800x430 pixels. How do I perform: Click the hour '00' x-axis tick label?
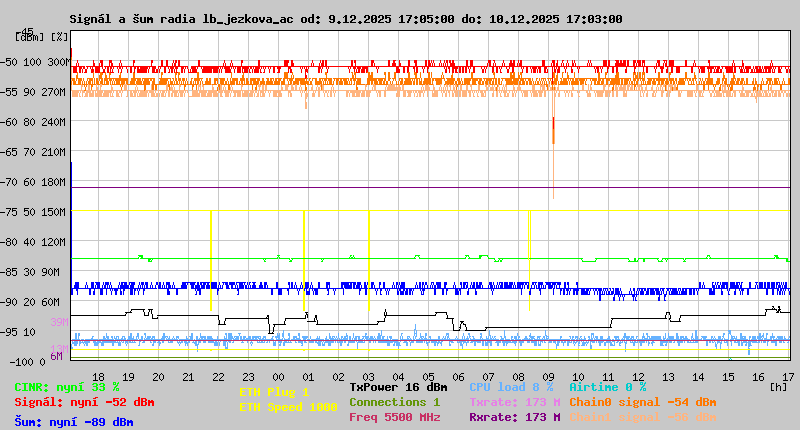click(279, 377)
